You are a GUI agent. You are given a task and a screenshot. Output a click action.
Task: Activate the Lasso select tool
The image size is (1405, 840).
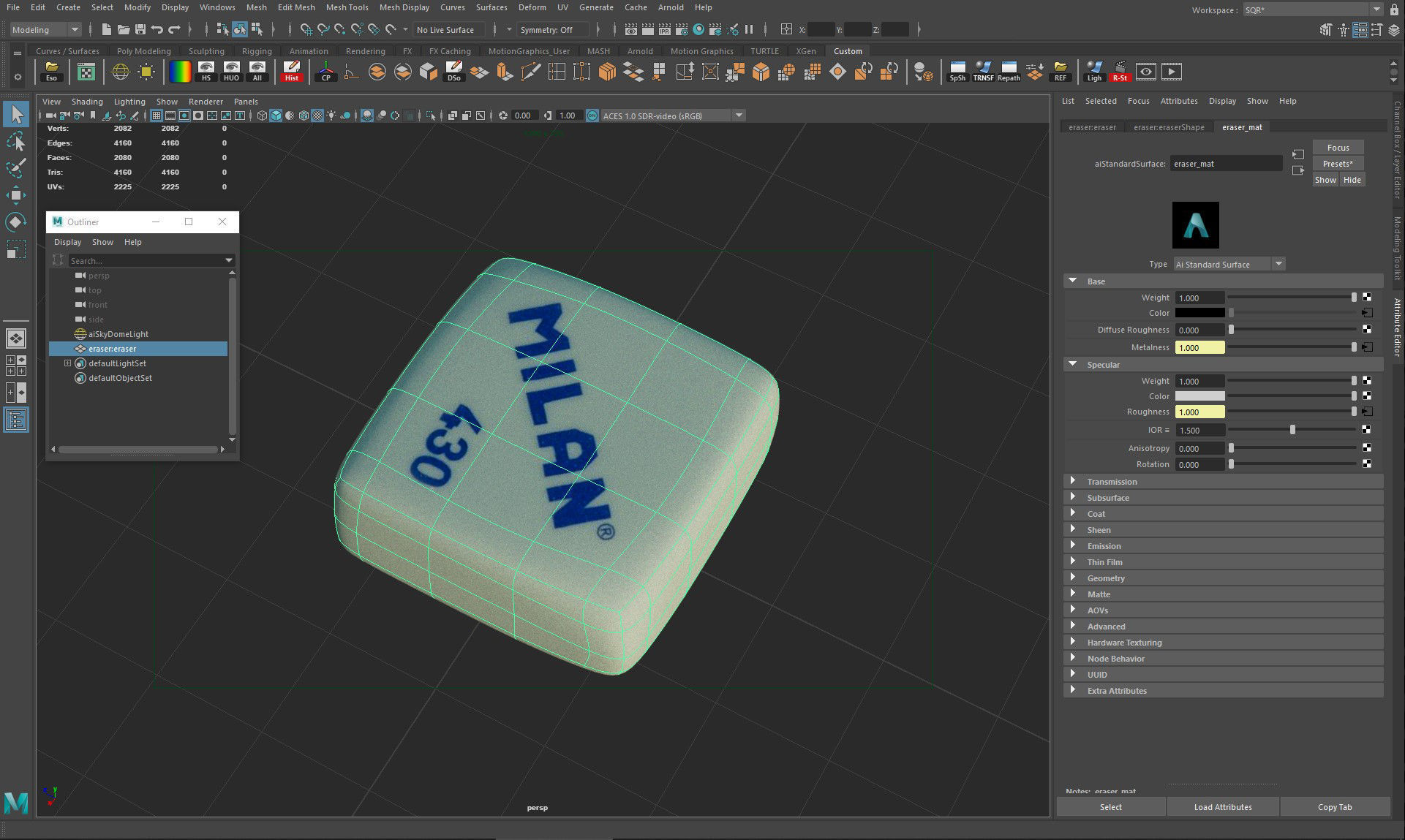(16, 142)
